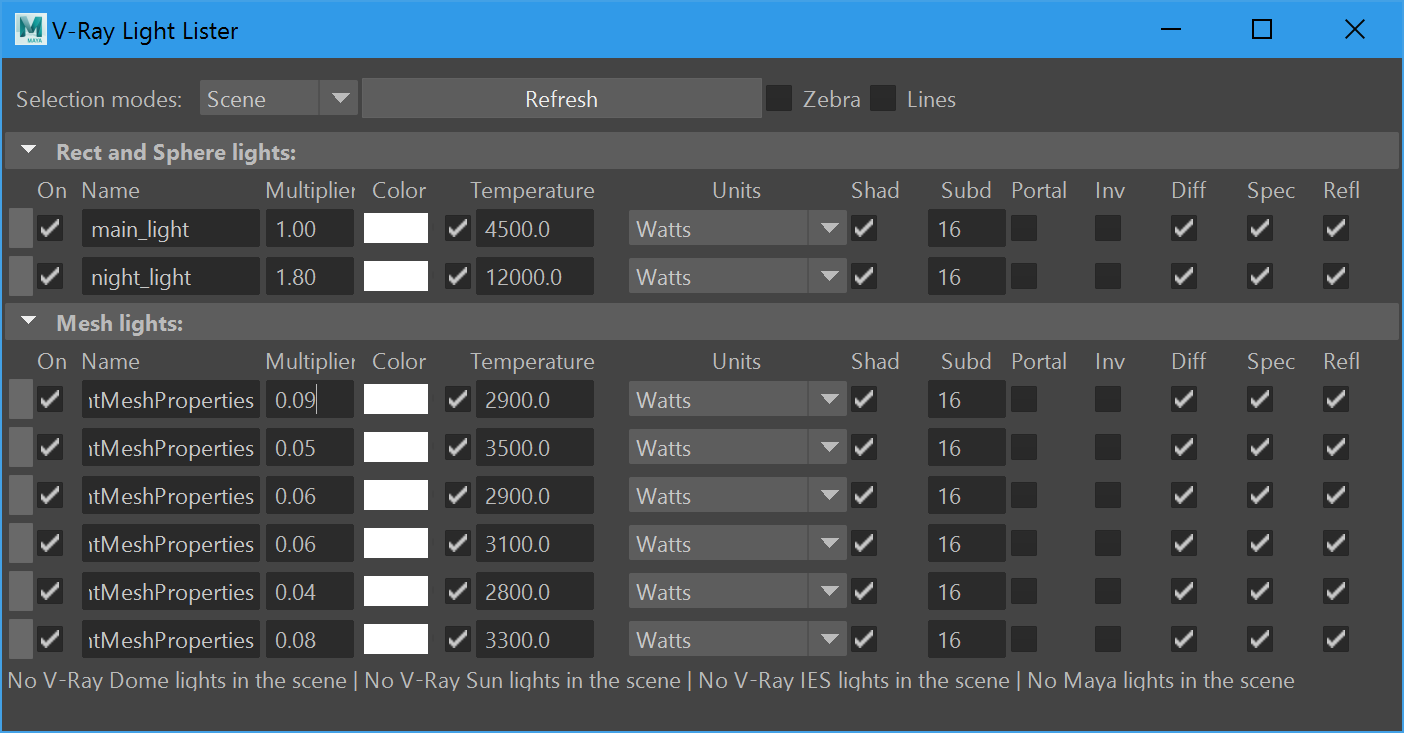Screen dimensions: 1404x733
Task: Click the gray selector square beside main_light
Action: 21,229
